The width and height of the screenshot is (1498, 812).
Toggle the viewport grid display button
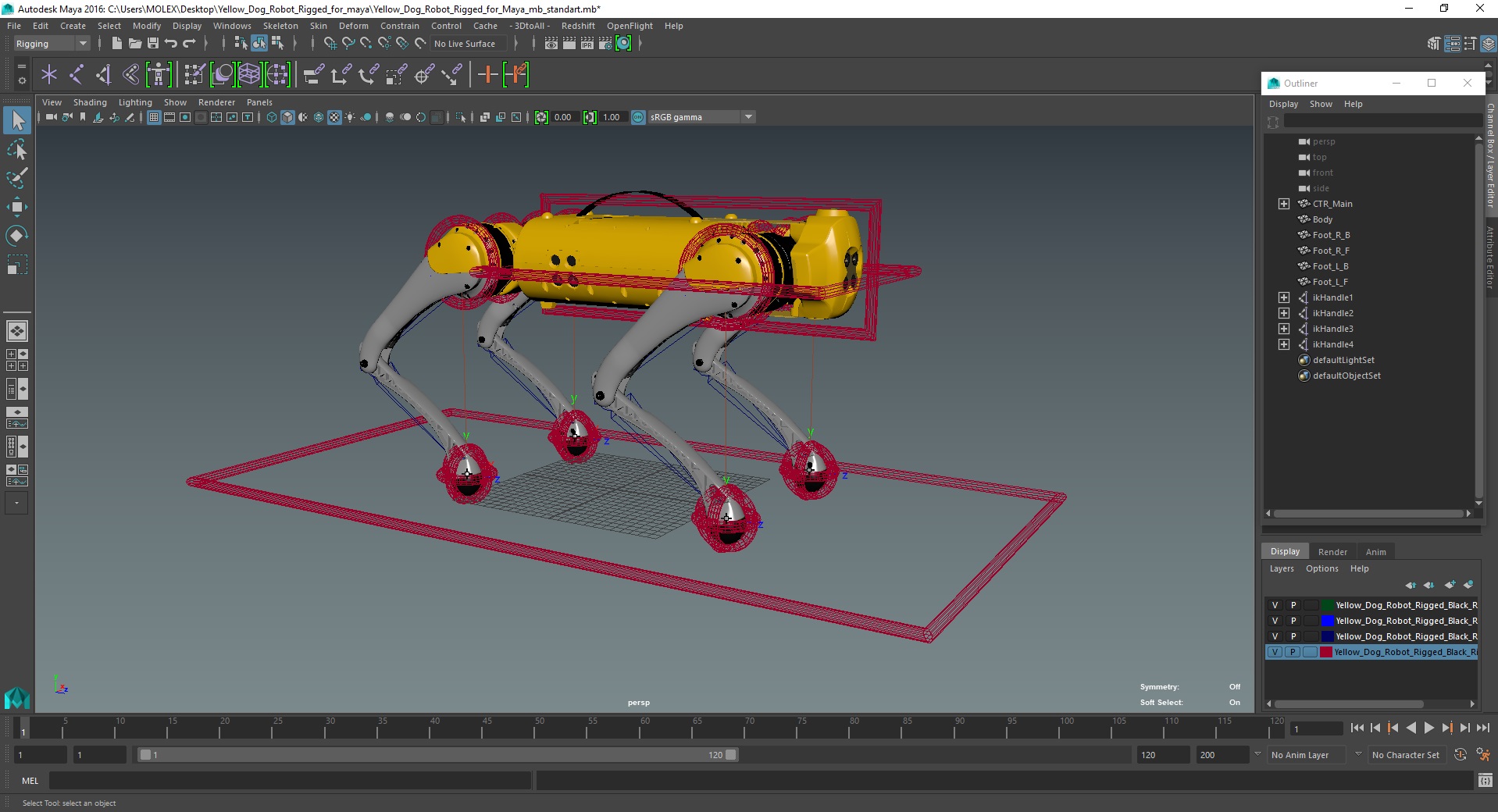click(x=154, y=117)
